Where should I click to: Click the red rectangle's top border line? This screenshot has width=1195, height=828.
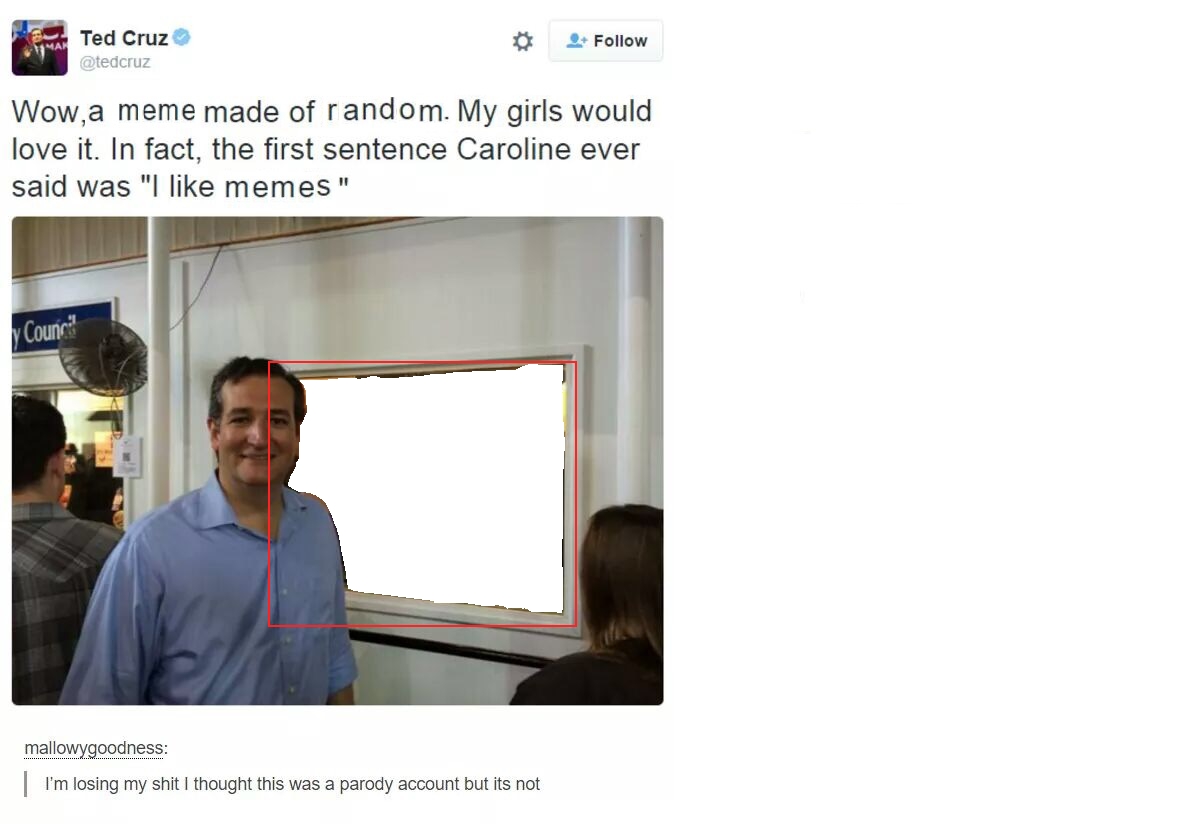[x=422, y=362]
